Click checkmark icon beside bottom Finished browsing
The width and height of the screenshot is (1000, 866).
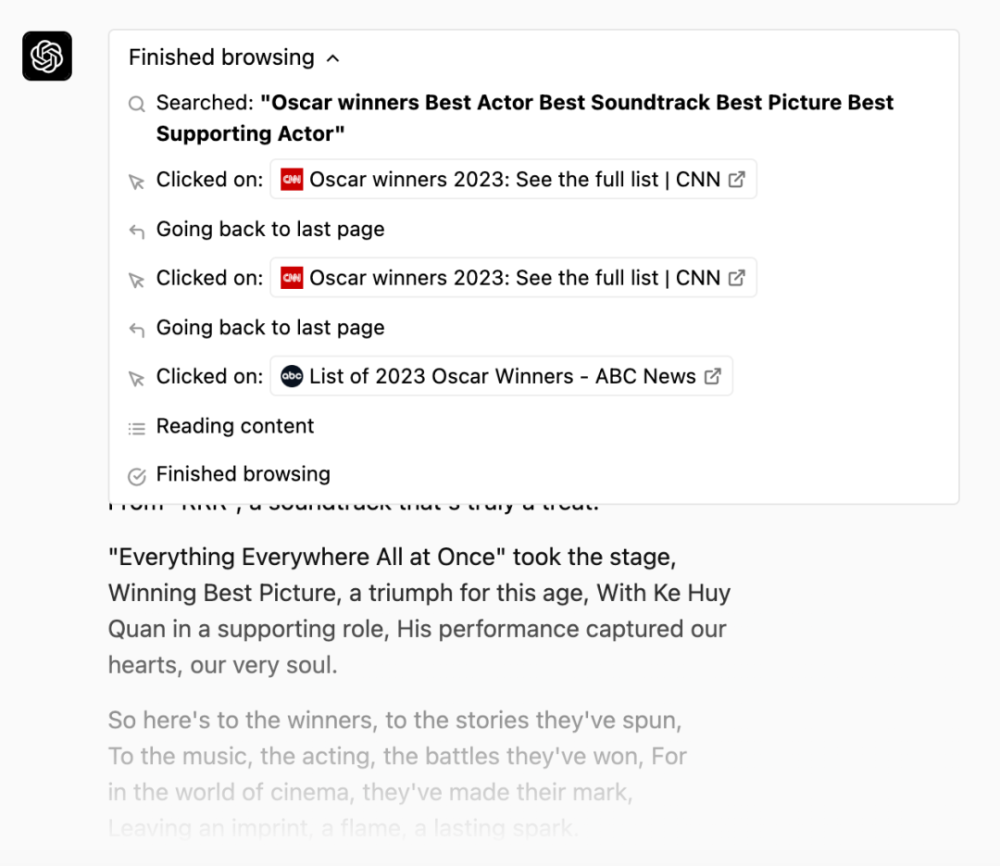(137, 476)
